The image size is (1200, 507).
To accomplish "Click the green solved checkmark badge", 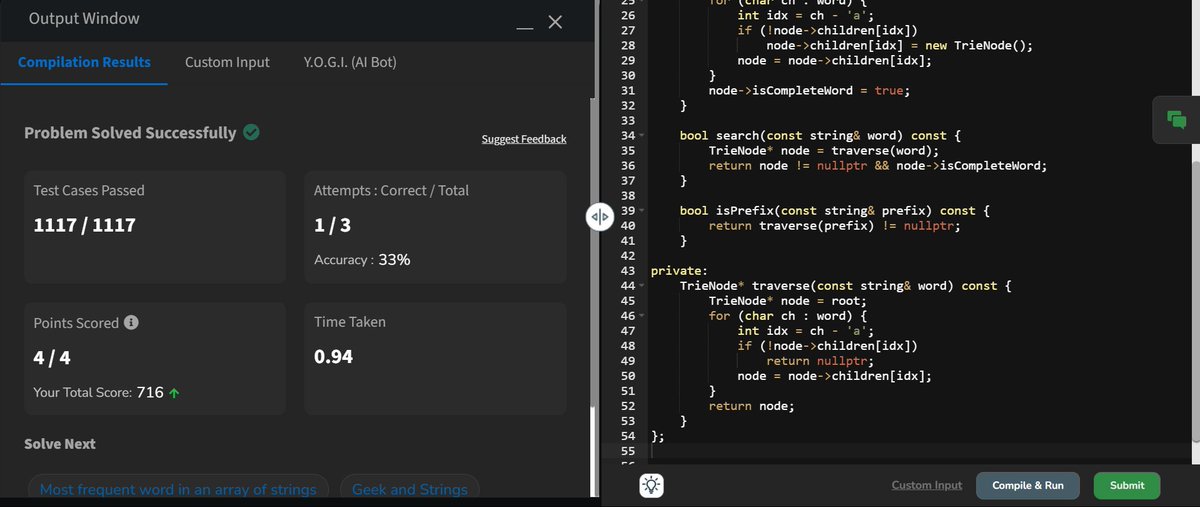I will 252,132.
